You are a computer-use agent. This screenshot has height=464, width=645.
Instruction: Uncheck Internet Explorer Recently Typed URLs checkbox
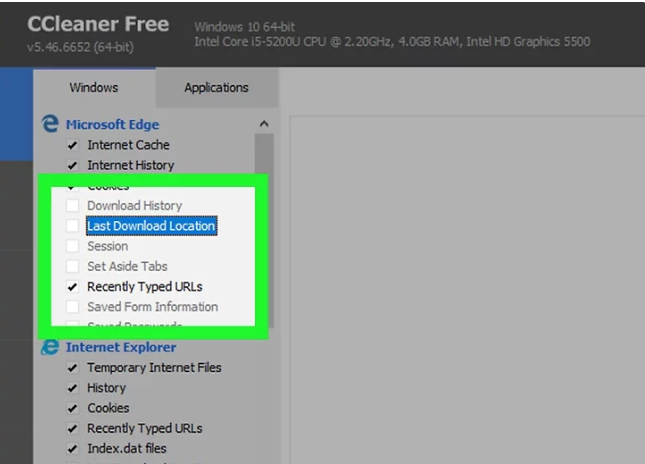pos(72,429)
